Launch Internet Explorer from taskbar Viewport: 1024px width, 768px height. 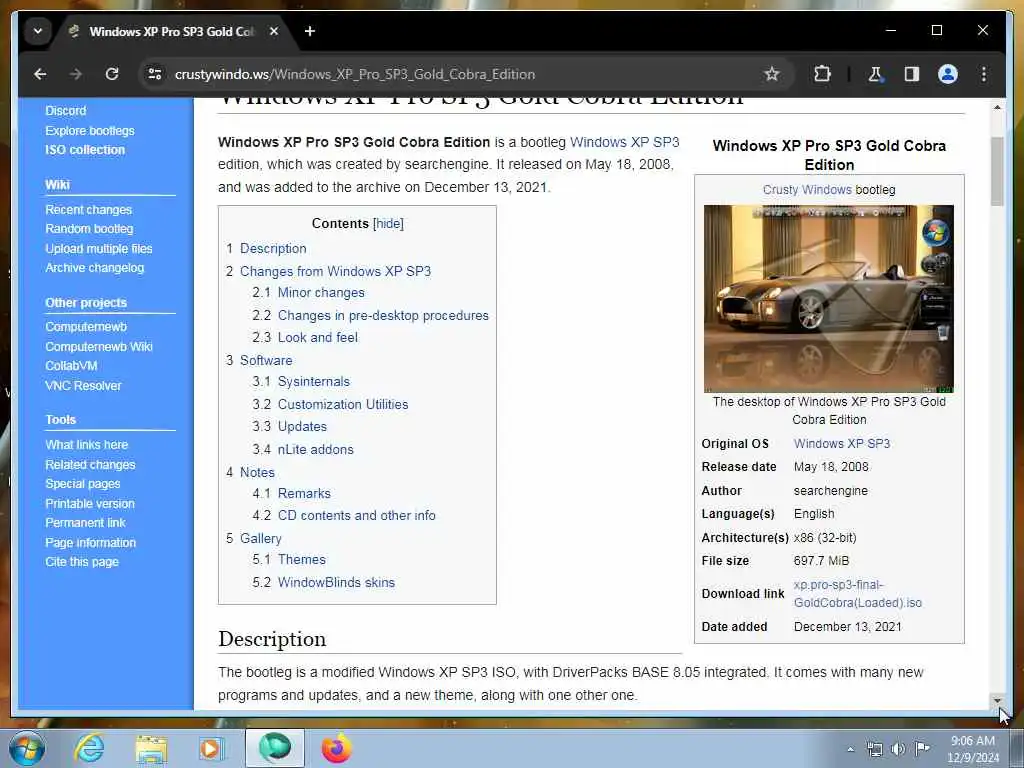click(89, 749)
